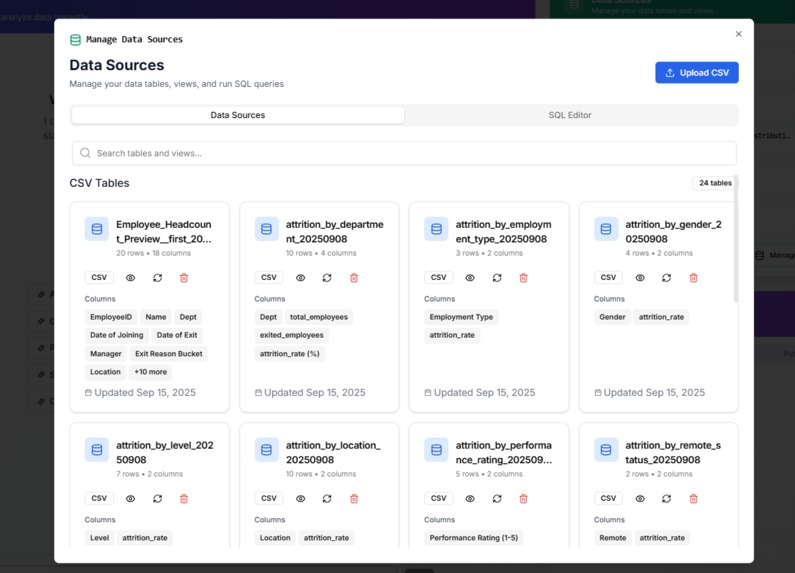Preview attrition_by_employment_type table with eye icon
The width and height of the screenshot is (795, 573).
click(x=470, y=278)
